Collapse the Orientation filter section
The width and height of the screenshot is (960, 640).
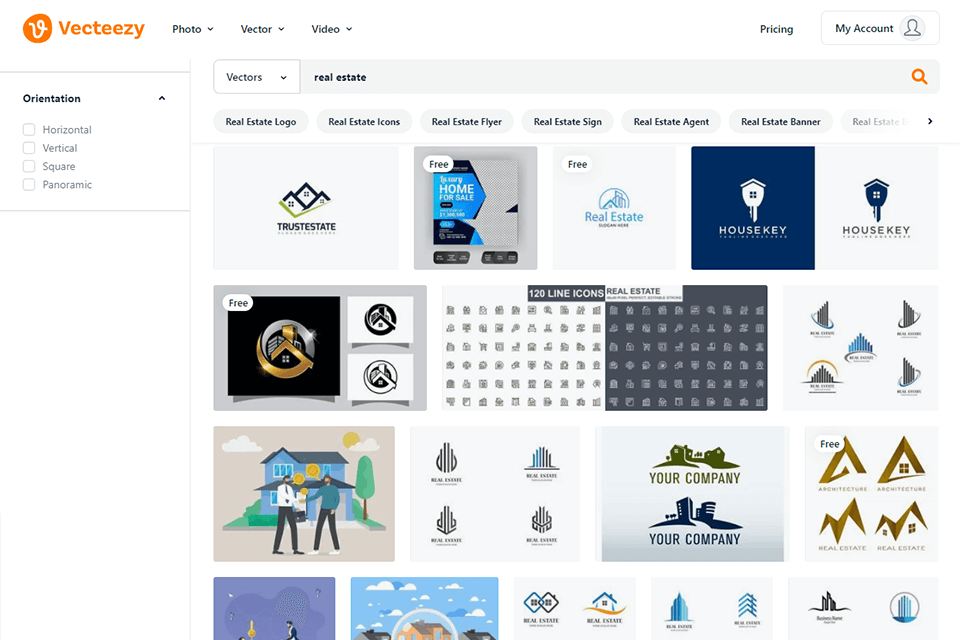162,99
